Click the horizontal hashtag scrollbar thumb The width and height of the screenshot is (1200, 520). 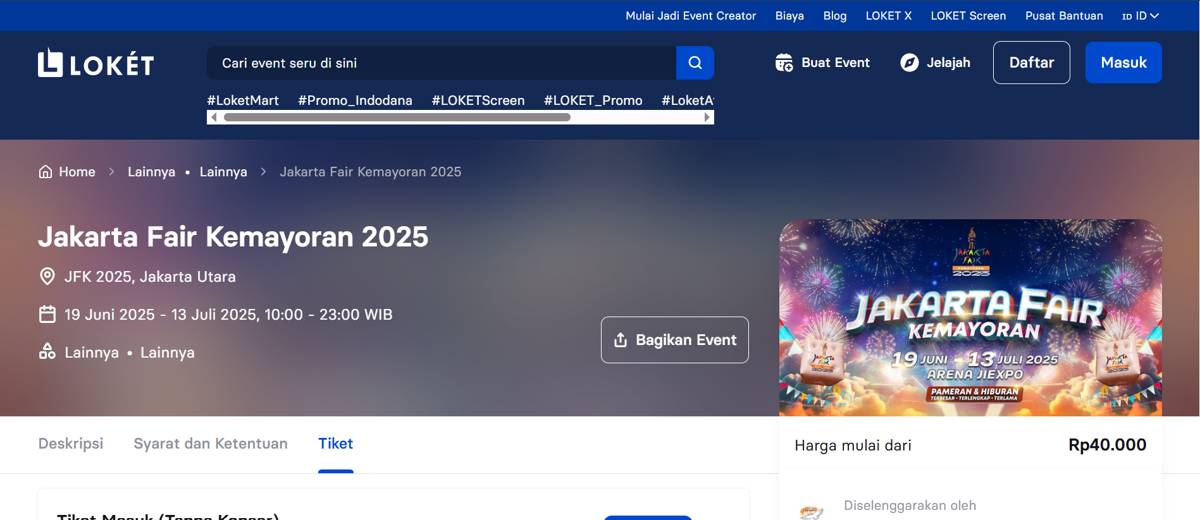[x=397, y=117]
